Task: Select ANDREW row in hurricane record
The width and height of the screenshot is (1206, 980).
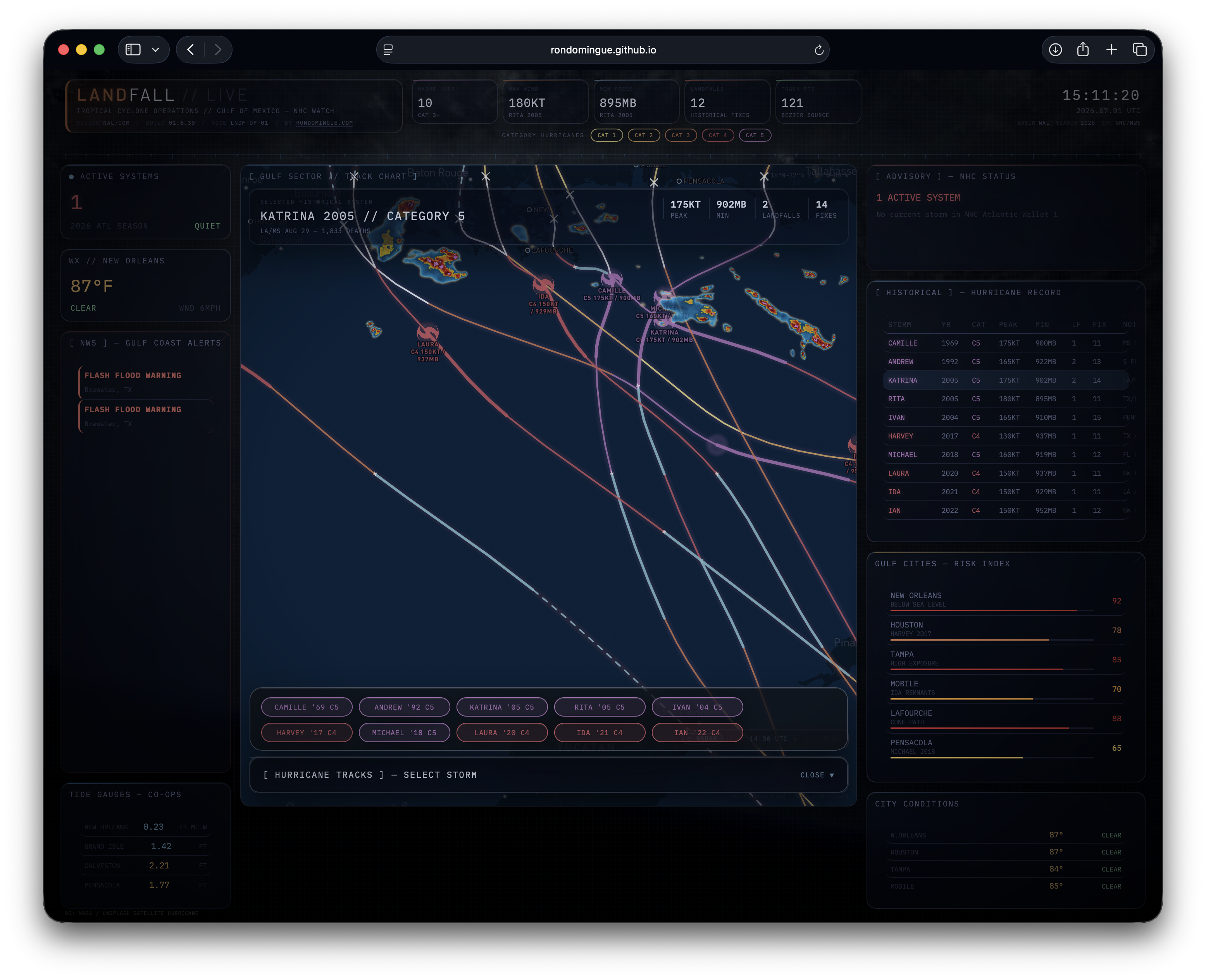Action: tap(1006, 362)
